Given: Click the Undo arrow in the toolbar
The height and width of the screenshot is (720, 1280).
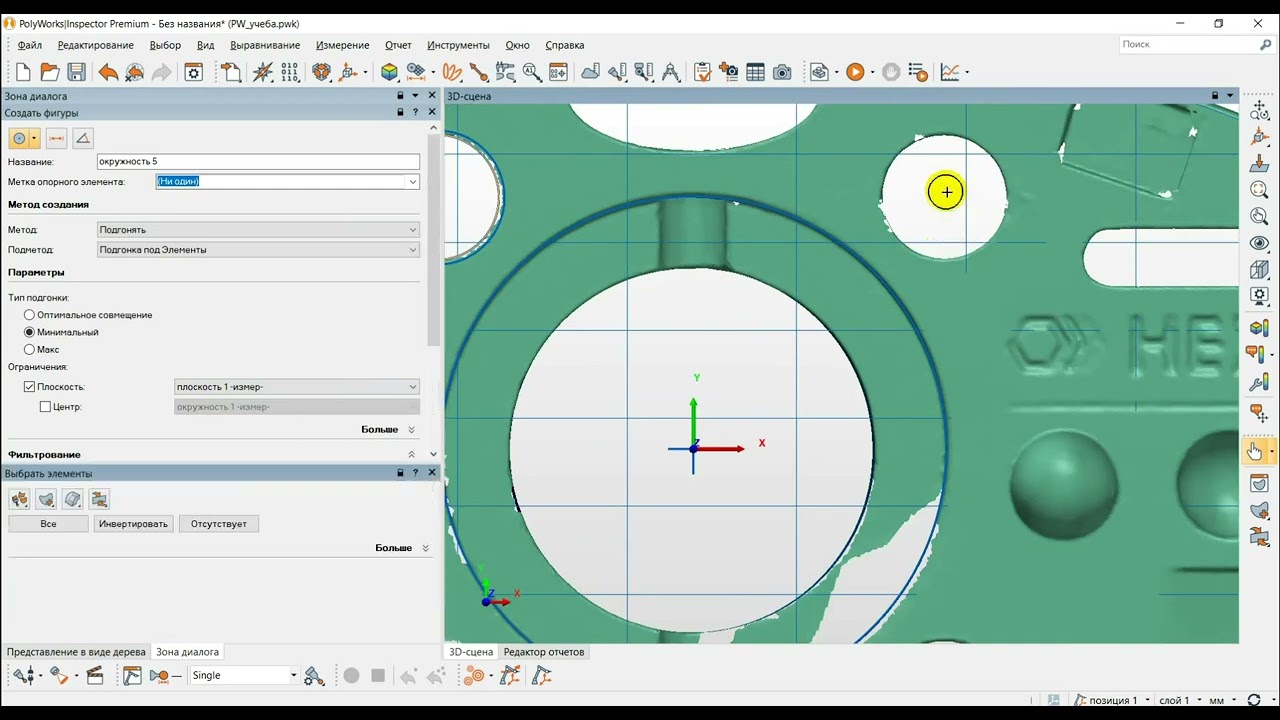Looking at the screenshot, I should click(x=108, y=72).
